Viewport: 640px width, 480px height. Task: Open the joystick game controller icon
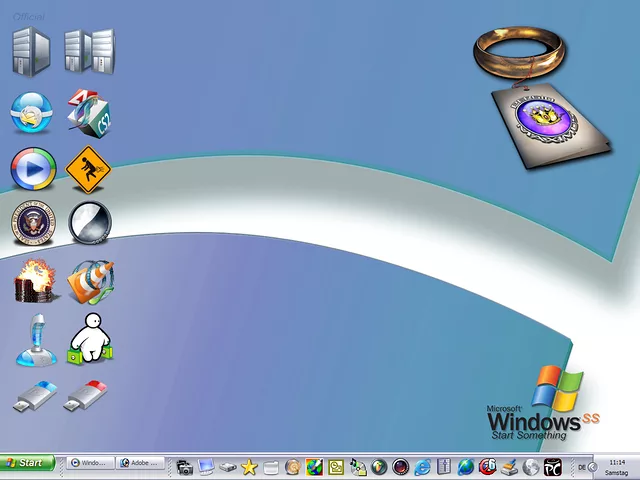[34, 340]
